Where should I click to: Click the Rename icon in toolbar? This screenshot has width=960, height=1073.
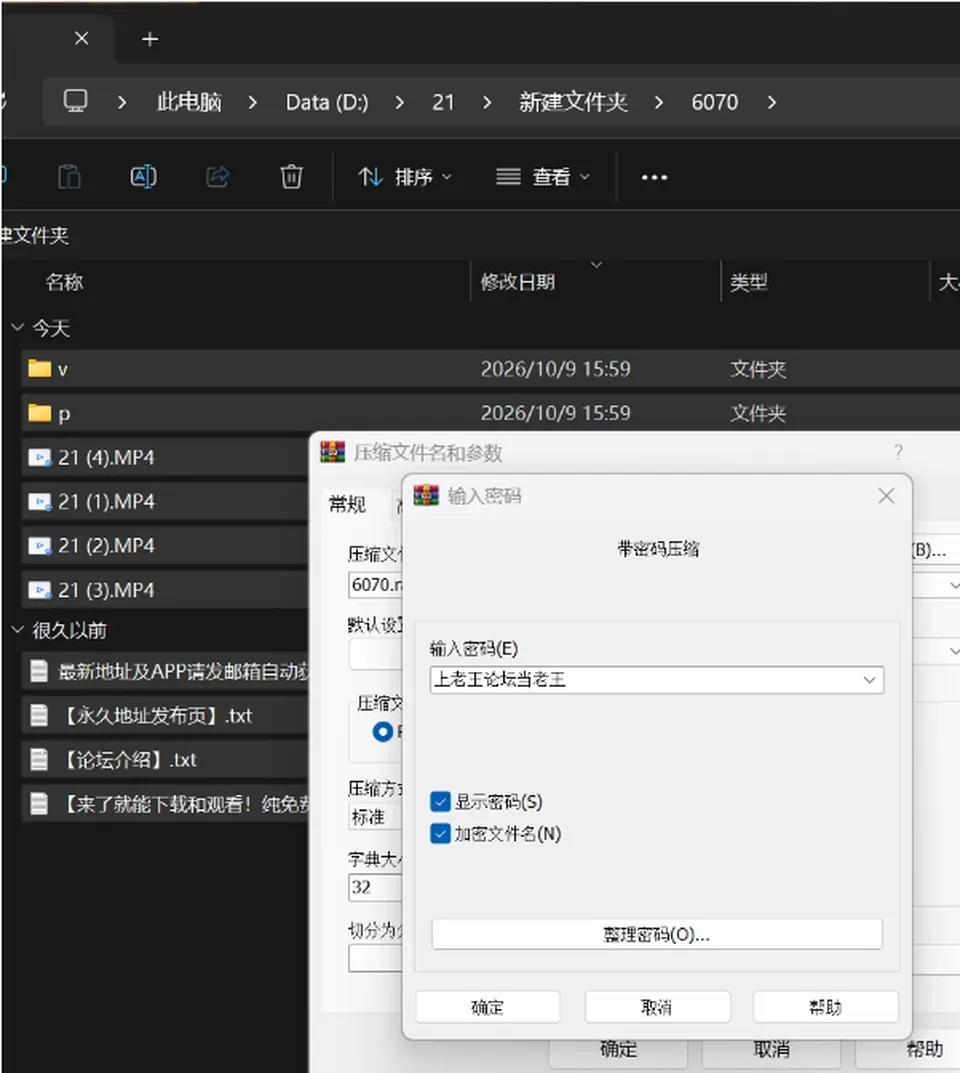pos(143,177)
